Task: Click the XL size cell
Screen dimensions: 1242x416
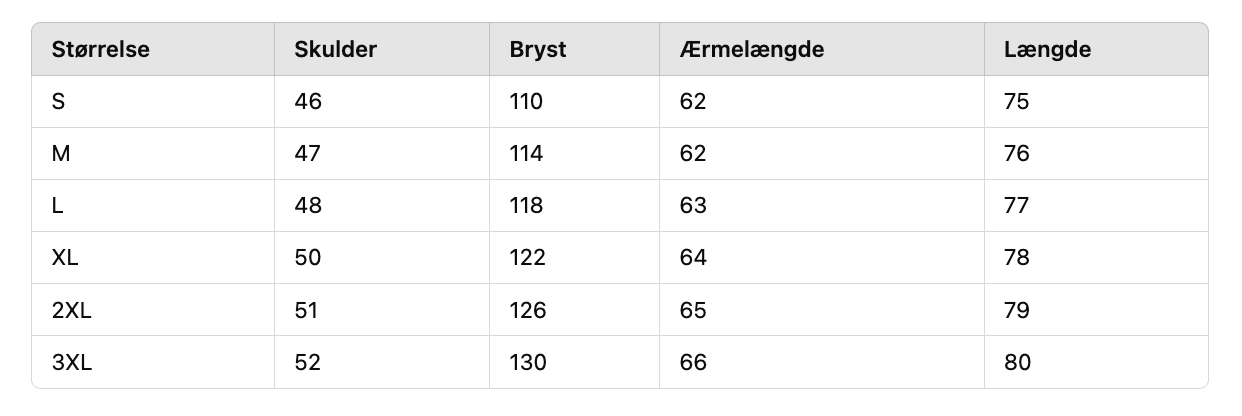Action: coord(65,258)
